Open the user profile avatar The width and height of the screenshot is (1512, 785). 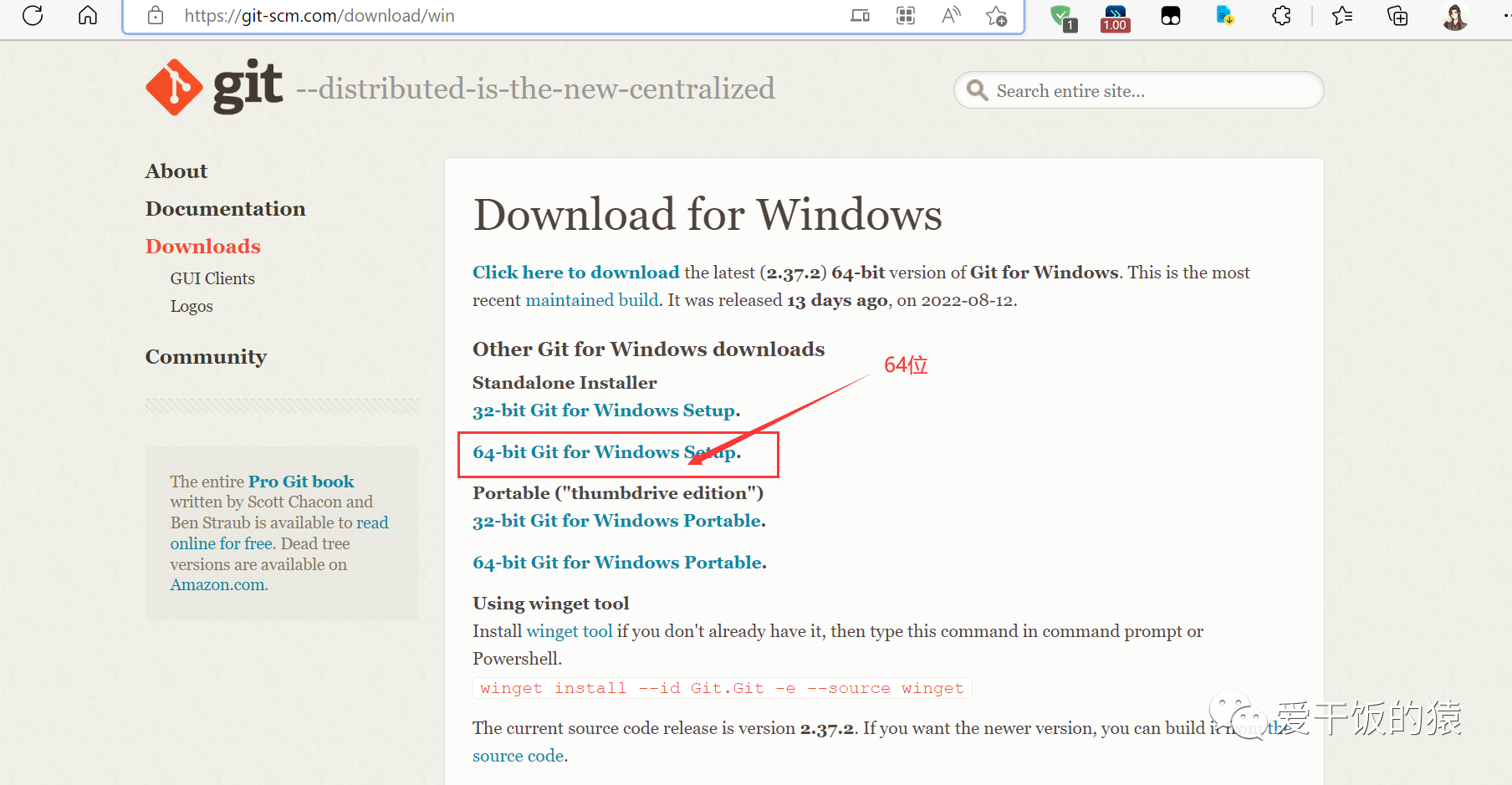click(x=1455, y=16)
